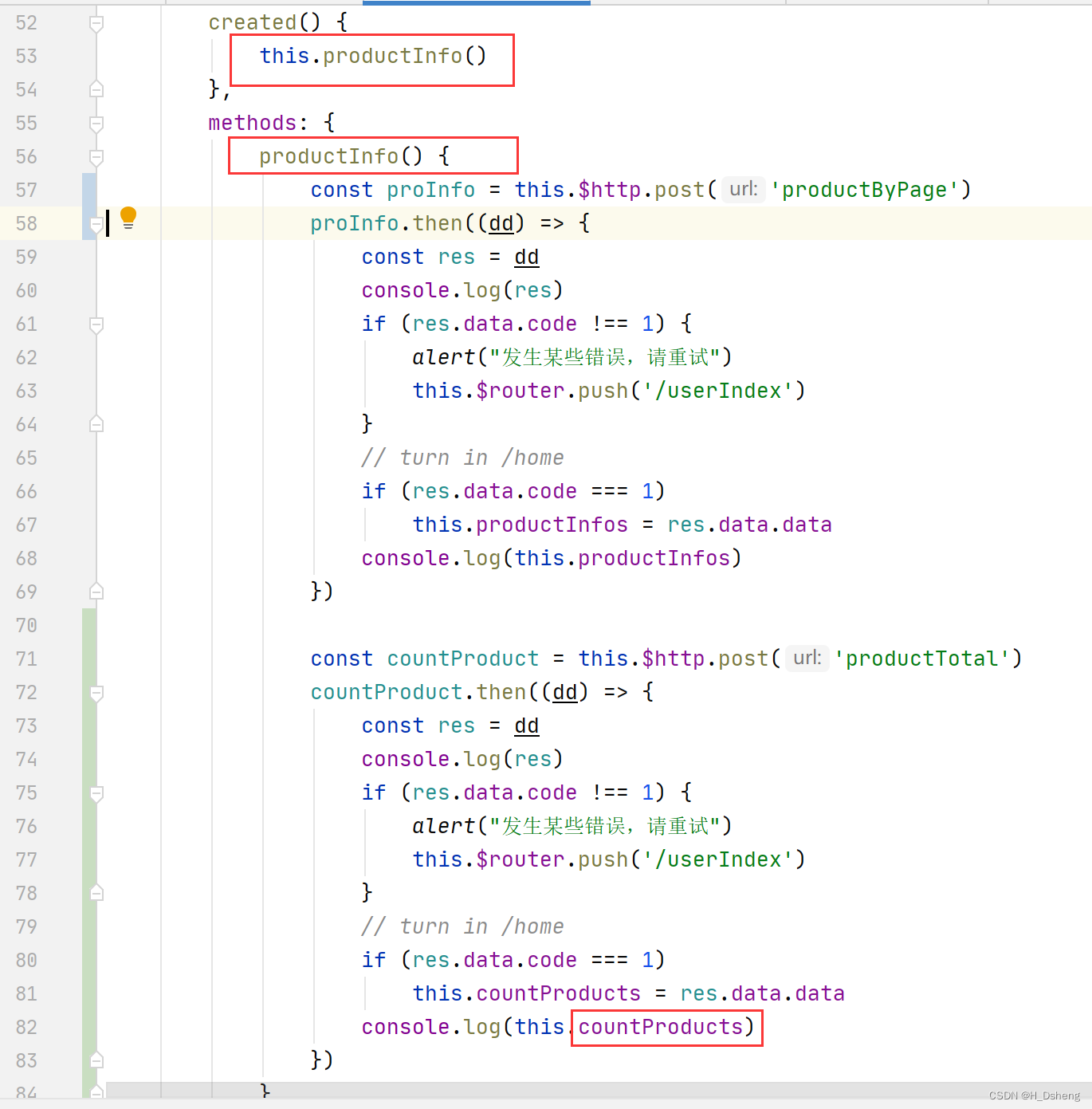Click the 'productTotal' string literal
The image size is (1092, 1109).
[x=921, y=659]
